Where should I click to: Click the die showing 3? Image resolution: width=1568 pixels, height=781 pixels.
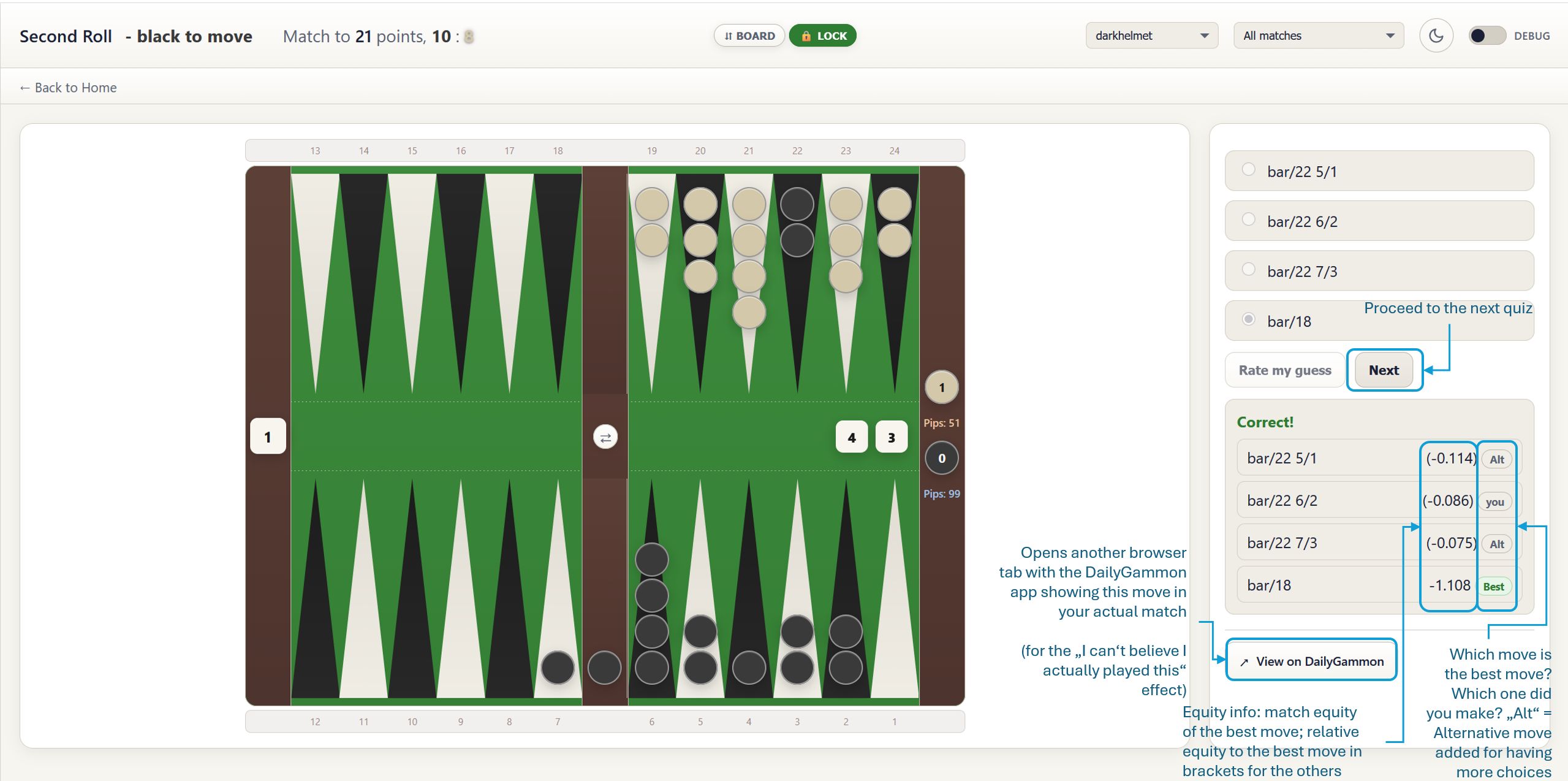[x=891, y=437]
